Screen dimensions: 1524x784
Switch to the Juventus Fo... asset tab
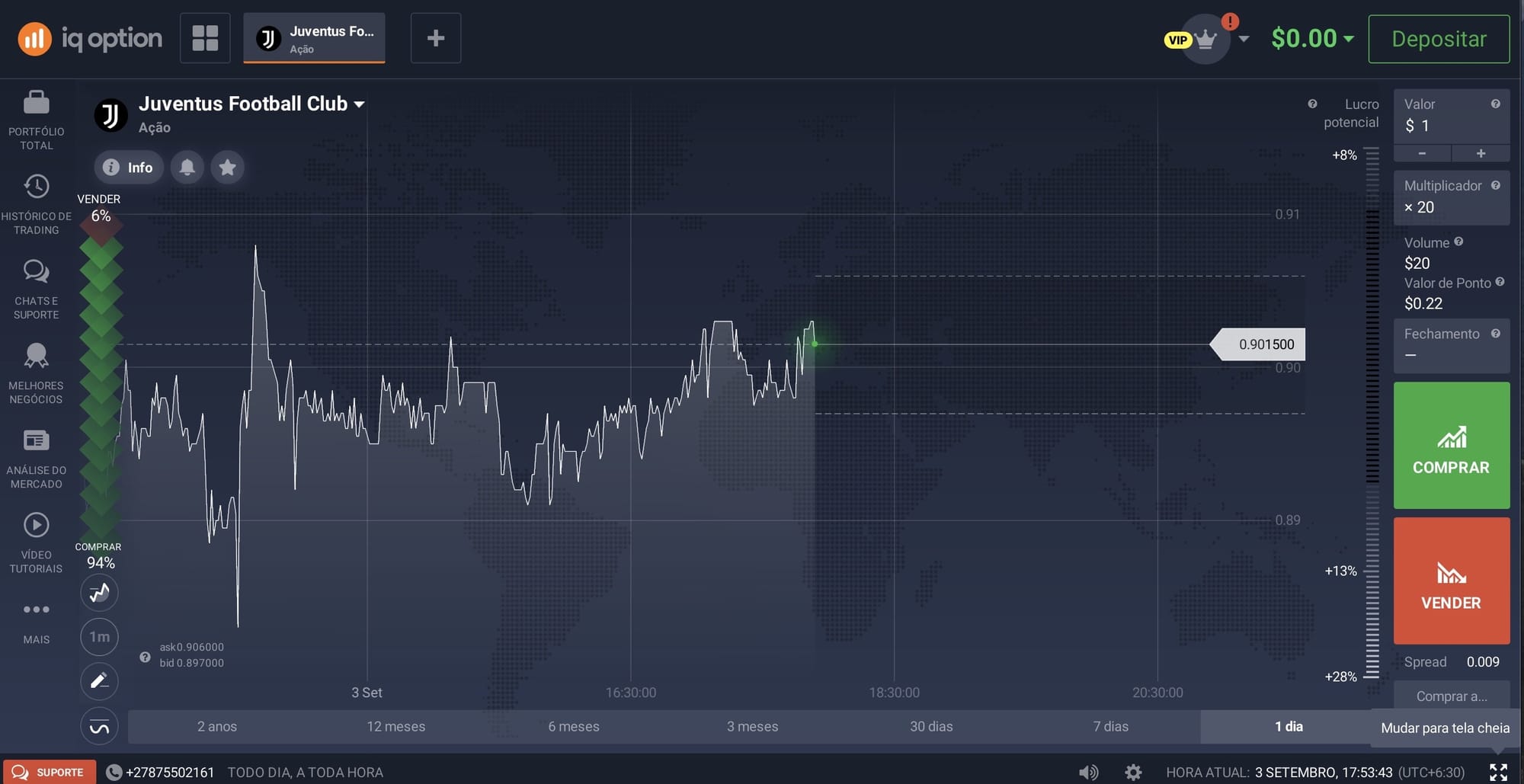pyautogui.click(x=314, y=38)
